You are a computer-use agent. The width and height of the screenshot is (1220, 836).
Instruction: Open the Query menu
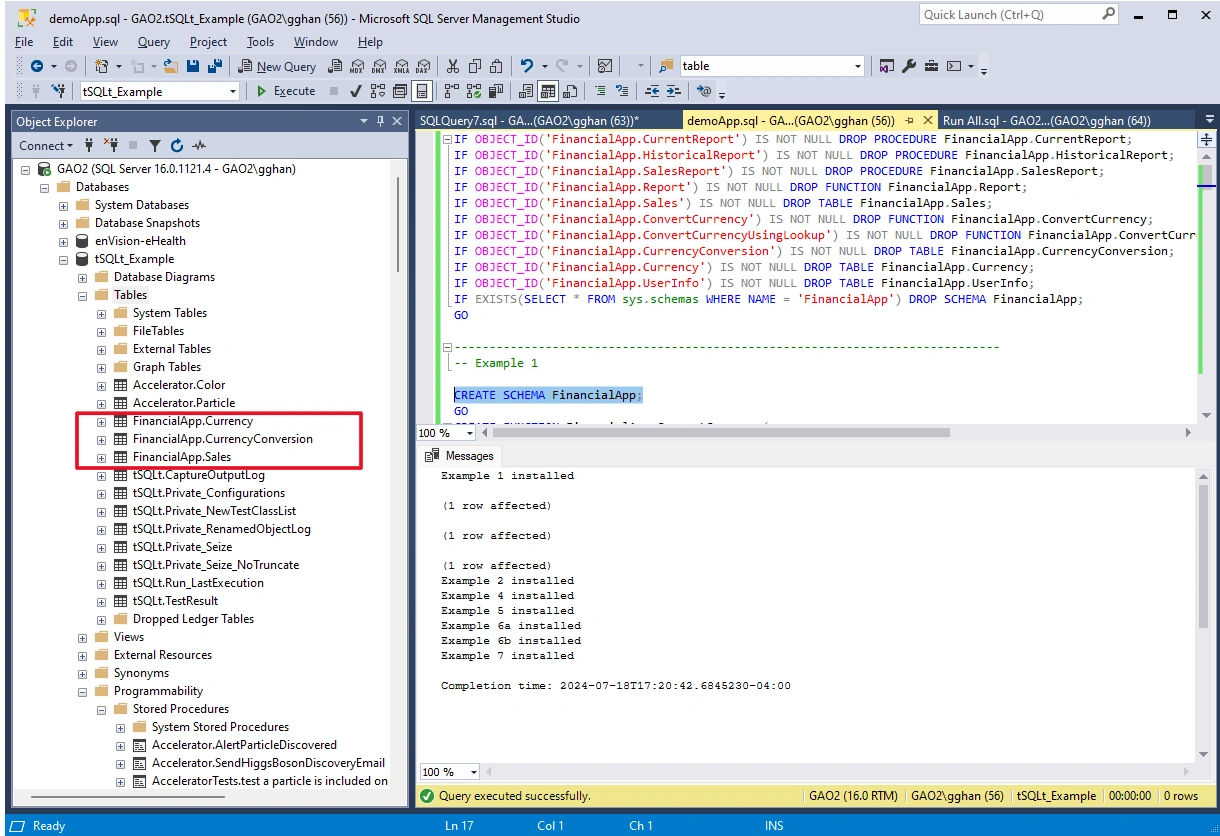(154, 42)
